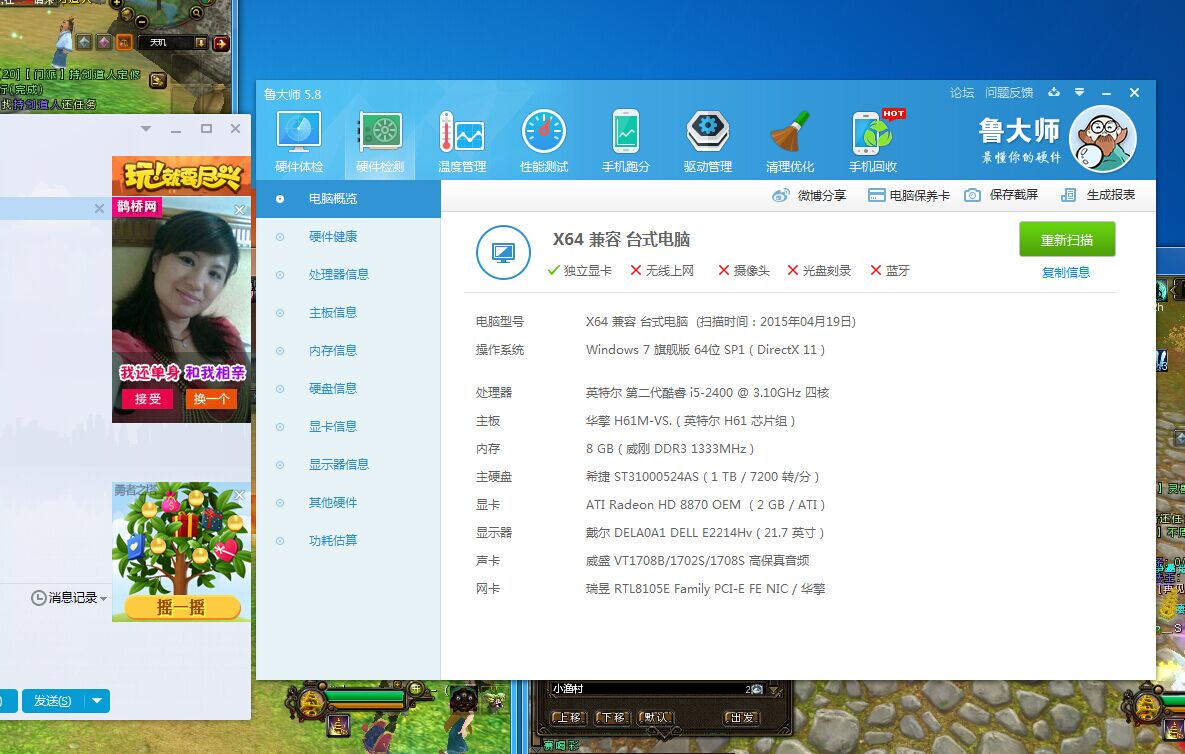
Task: Click the green 重新扫描 rescan button
Action: point(1067,239)
